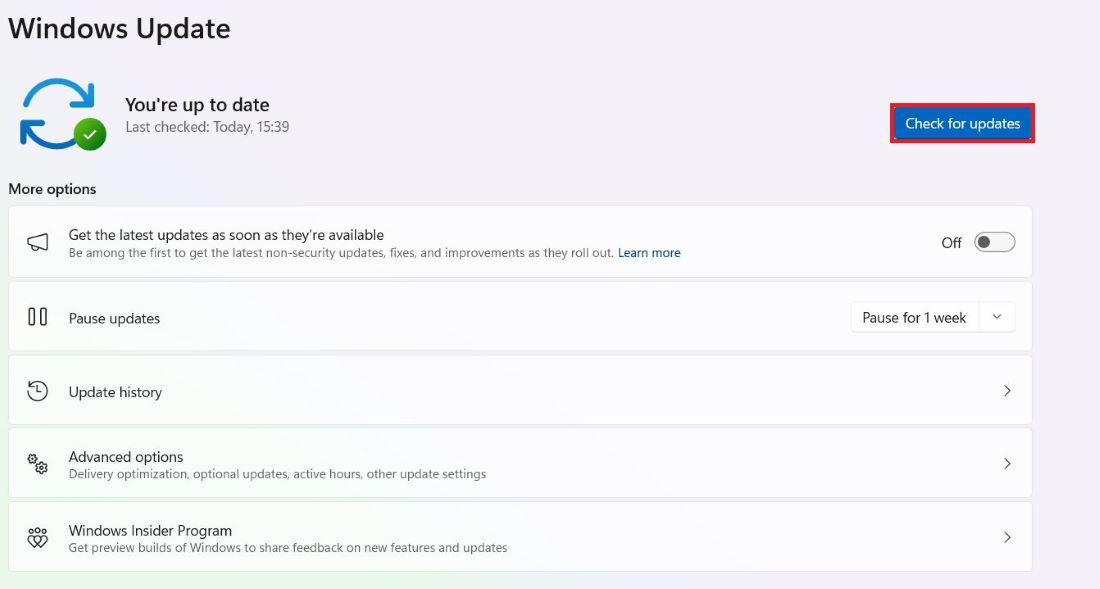Click the Advanced options gears icon
Viewport: 1100px width, 589px height.
coord(38,464)
